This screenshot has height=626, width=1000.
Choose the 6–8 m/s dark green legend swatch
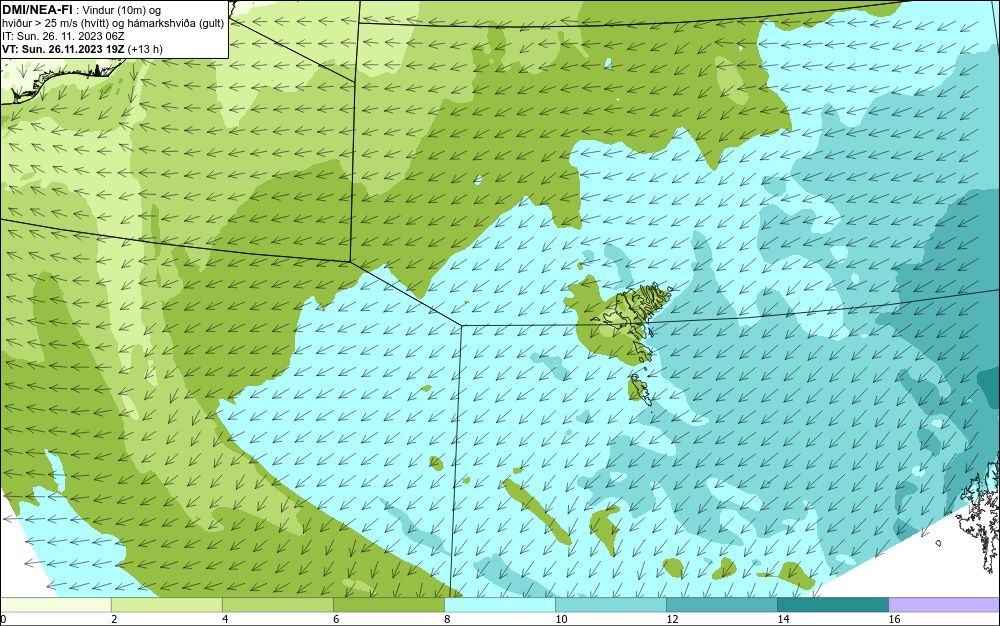(388, 604)
